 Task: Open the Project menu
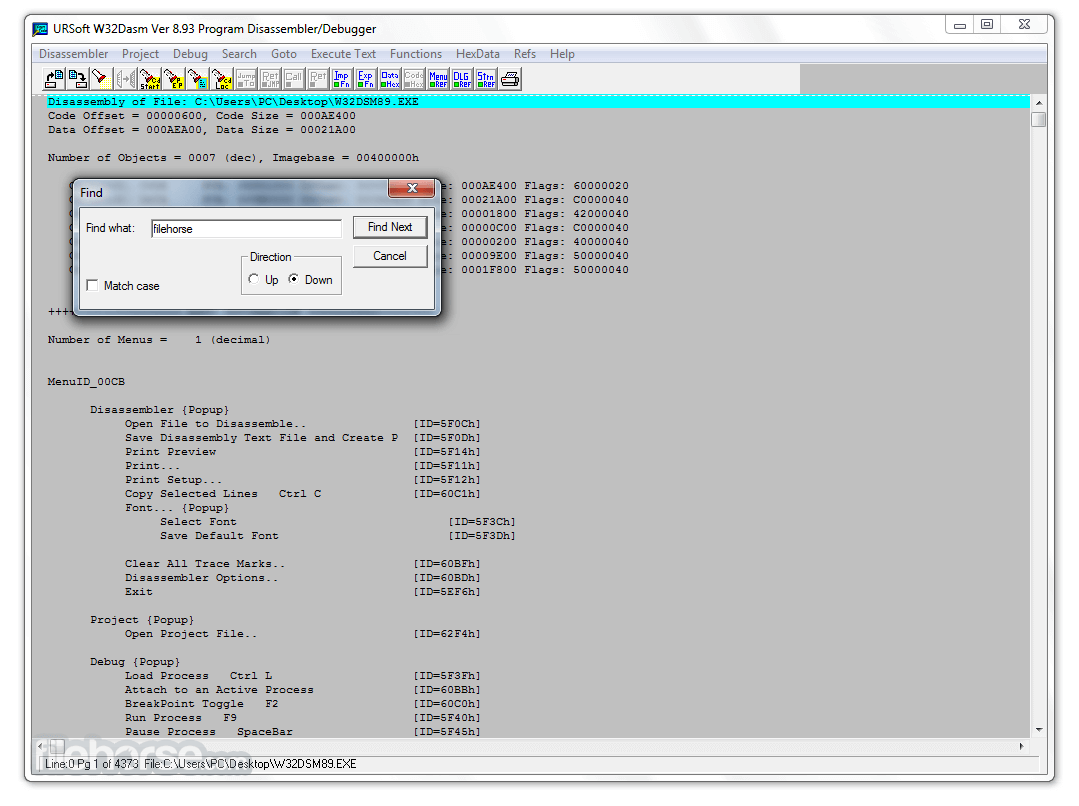(140, 54)
